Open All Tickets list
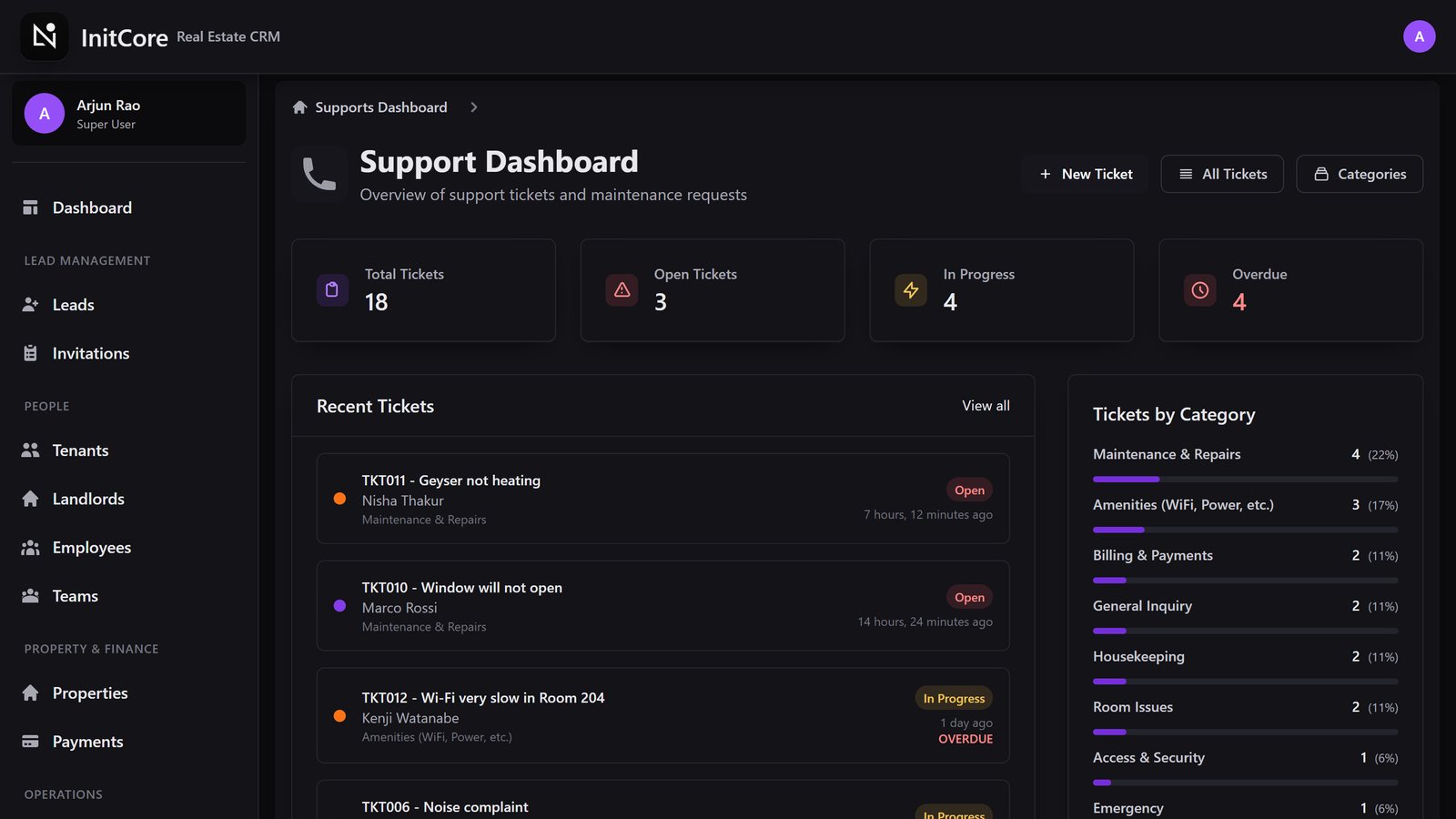Viewport: 1456px width, 819px height. [x=1222, y=174]
